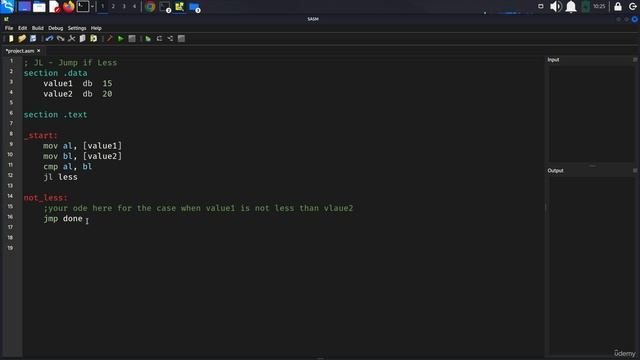This screenshot has height=360, width=640.
Task: Start debugging with the green bug icon
Action: coord(148,38)
